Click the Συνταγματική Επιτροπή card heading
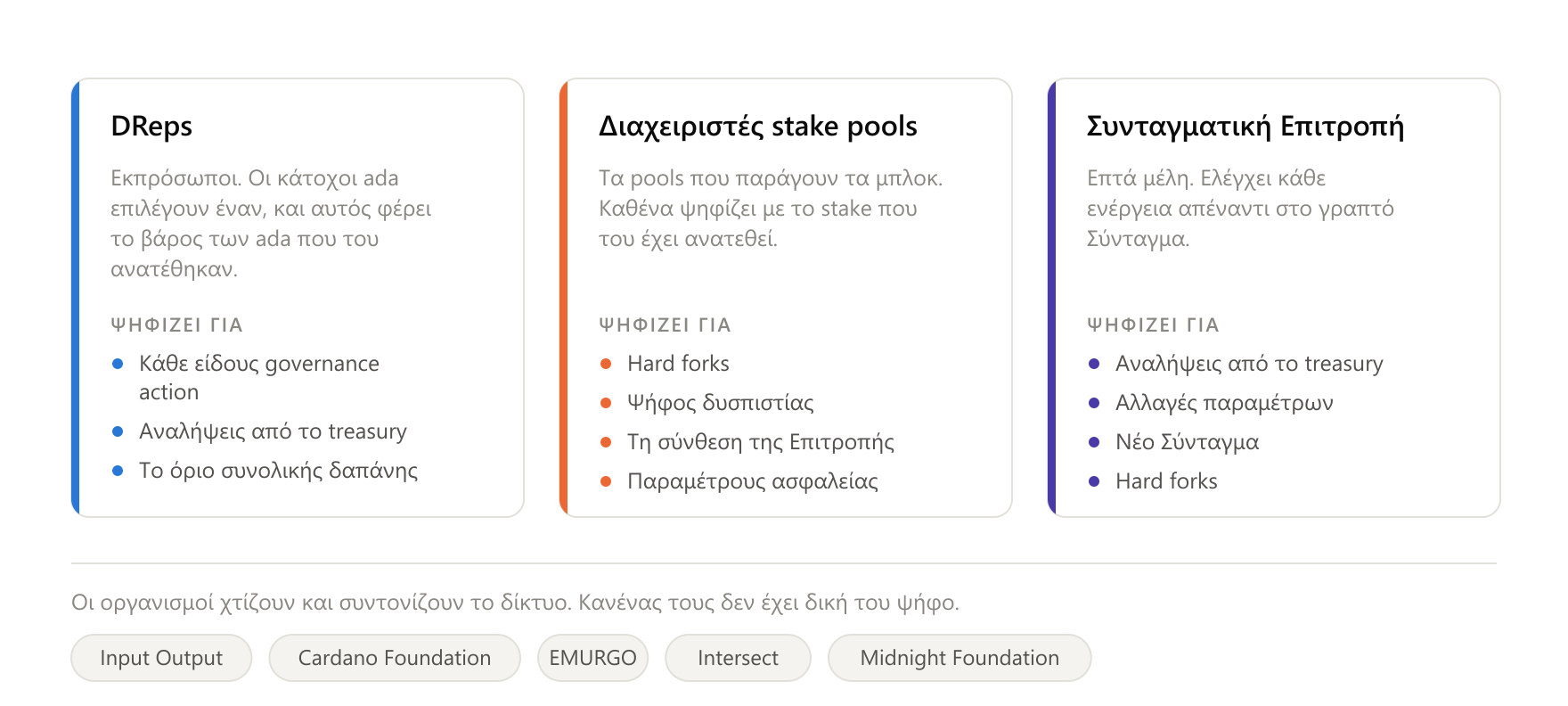1568x706 pixels. 1245,127
